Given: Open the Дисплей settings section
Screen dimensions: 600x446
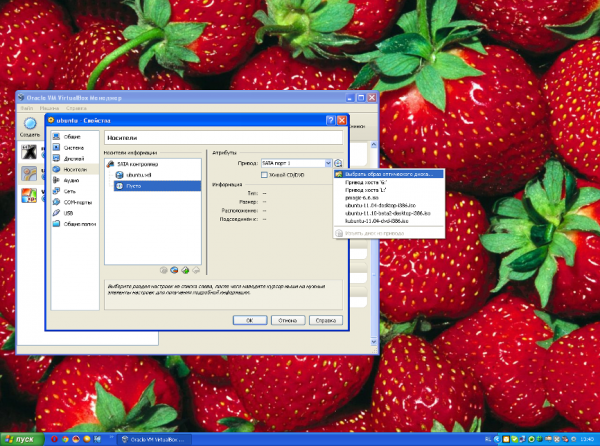Looking at the screenshot, I should pos(75,158).
